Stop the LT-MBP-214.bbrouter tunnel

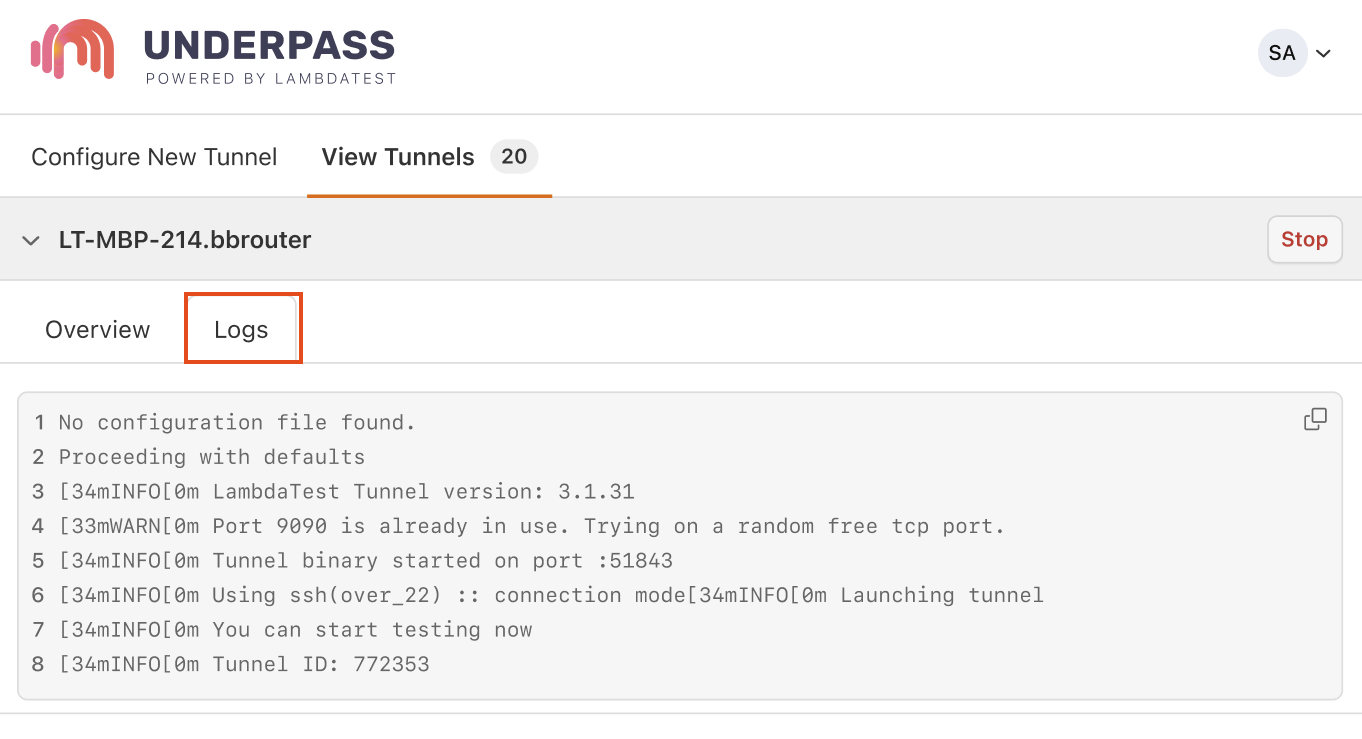click(1304, 240)
